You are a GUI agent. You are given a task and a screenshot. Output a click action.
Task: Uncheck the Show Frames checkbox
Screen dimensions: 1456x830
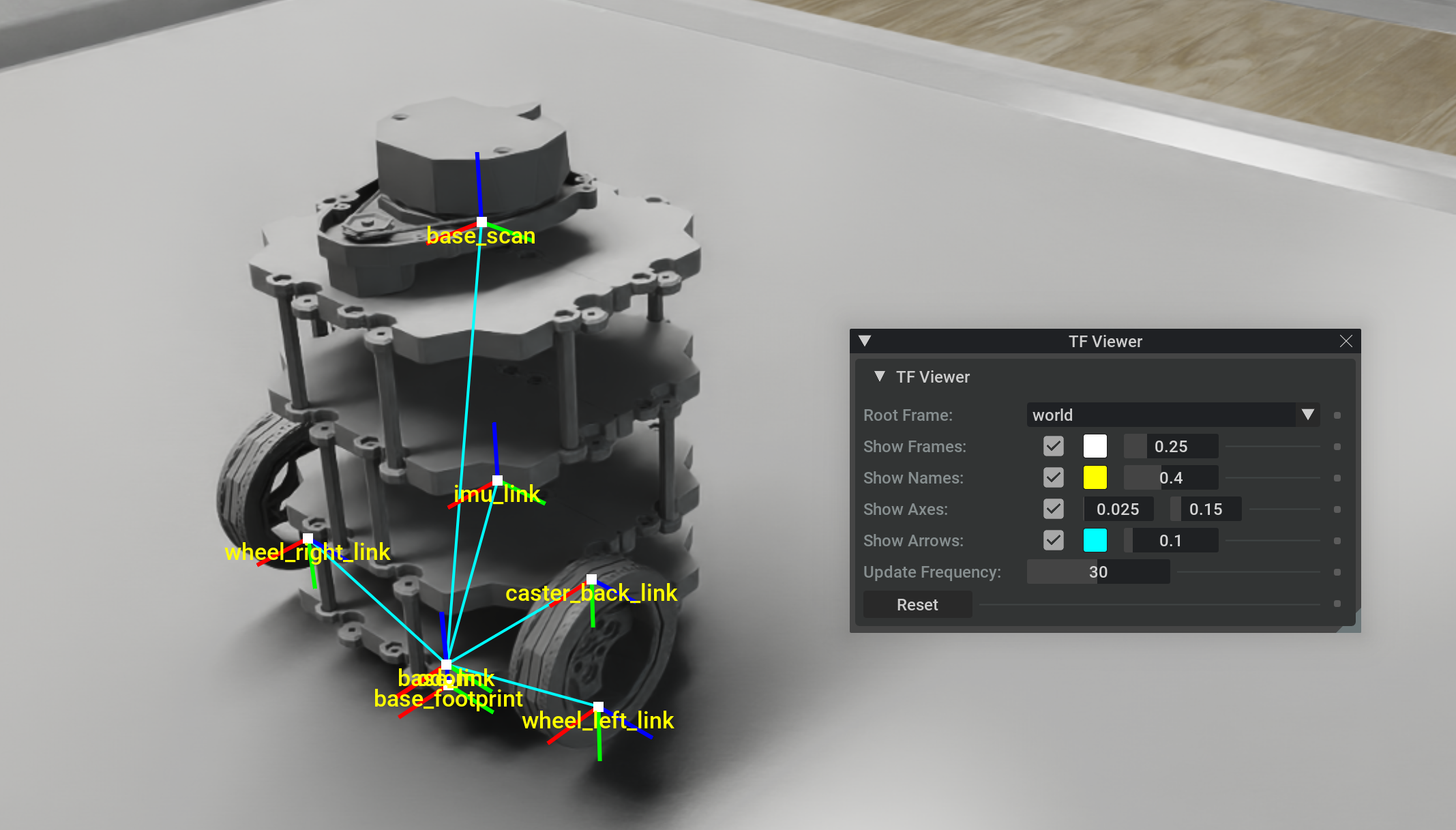[x=1053, y=447]
